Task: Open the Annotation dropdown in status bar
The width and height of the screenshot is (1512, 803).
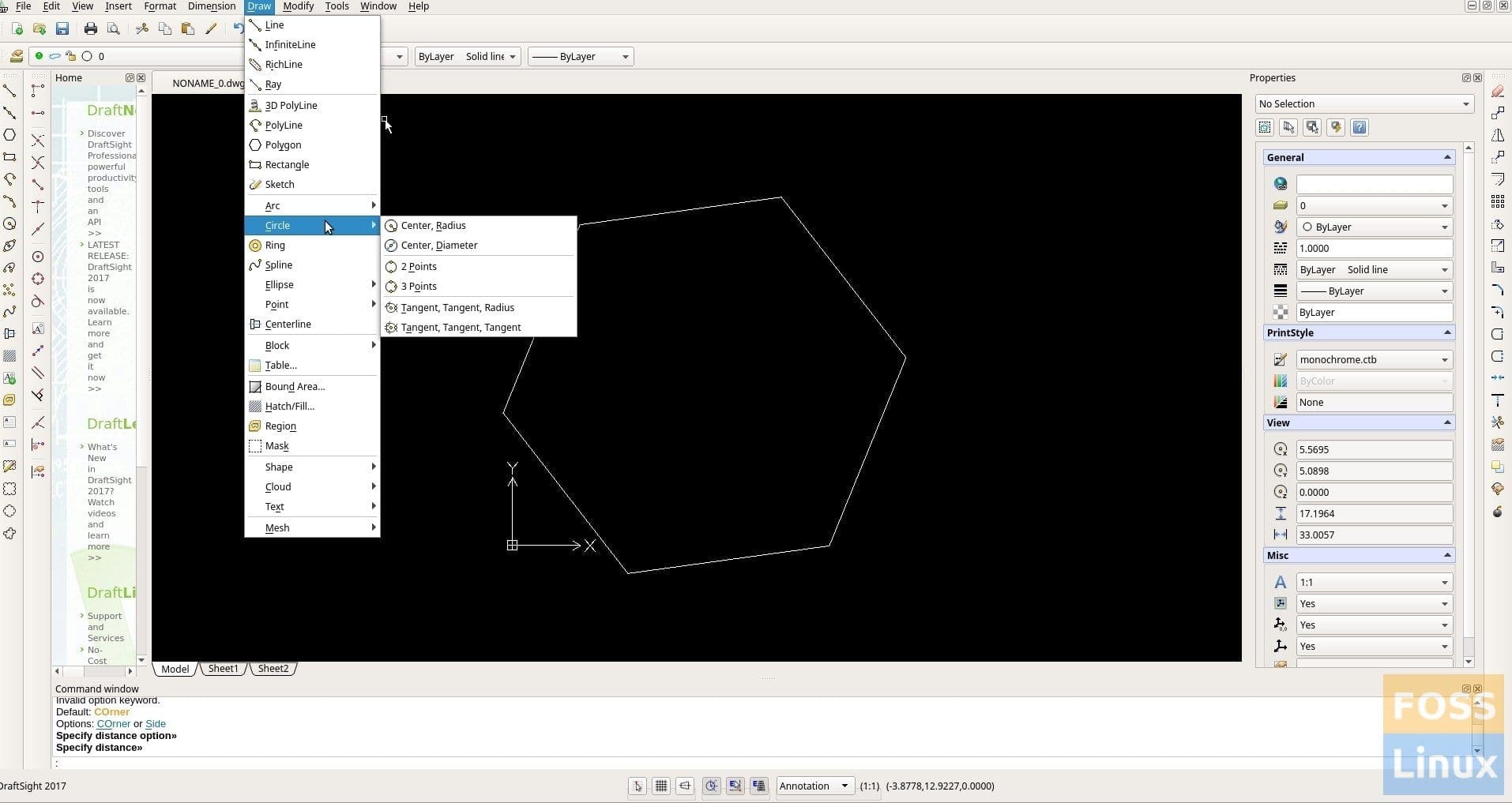Action: tap(814, 786)
